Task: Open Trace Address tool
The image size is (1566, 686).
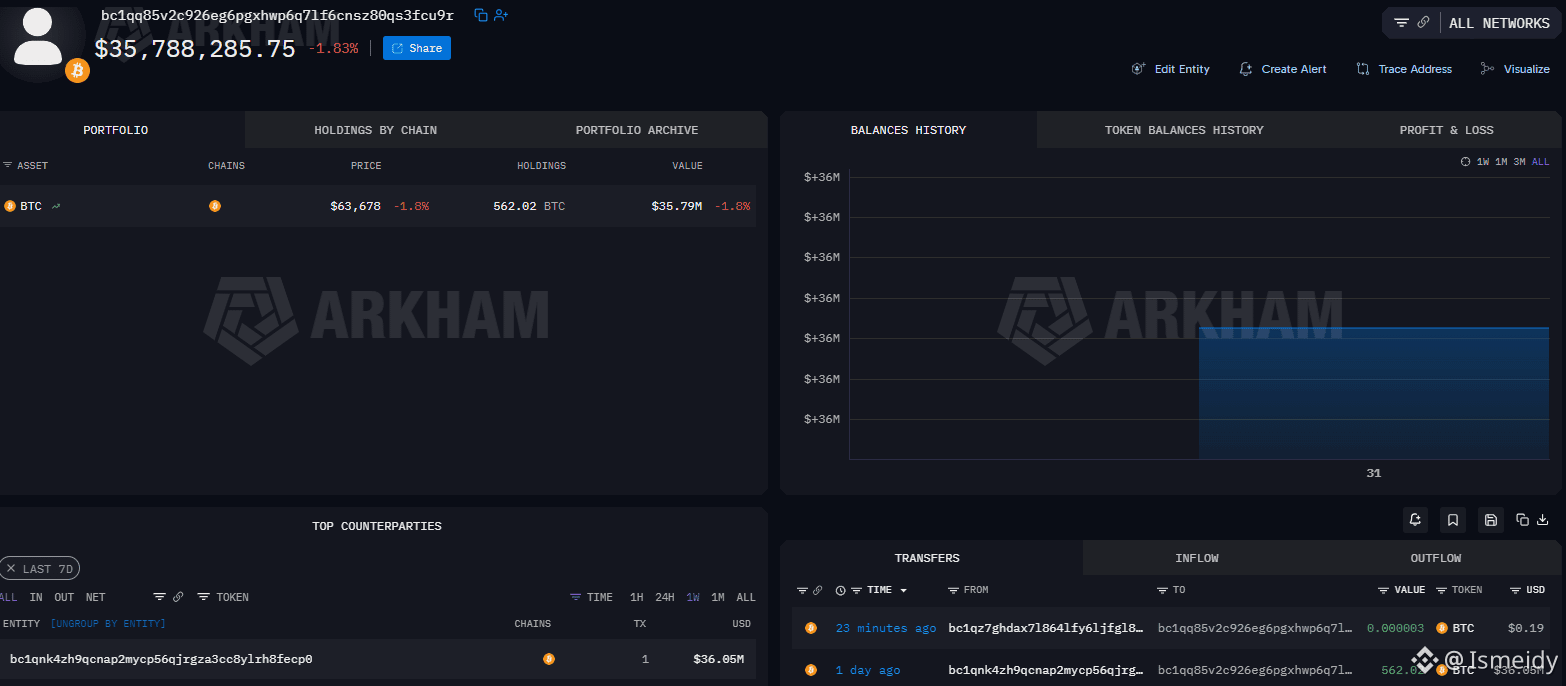Action: [x=1404, y=69]
